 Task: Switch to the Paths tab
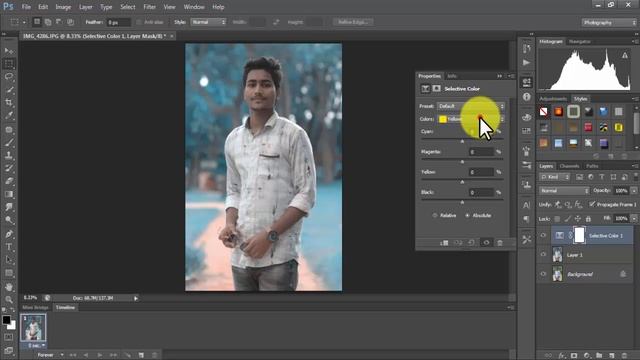pyautogui.click(x=592, y=166)
